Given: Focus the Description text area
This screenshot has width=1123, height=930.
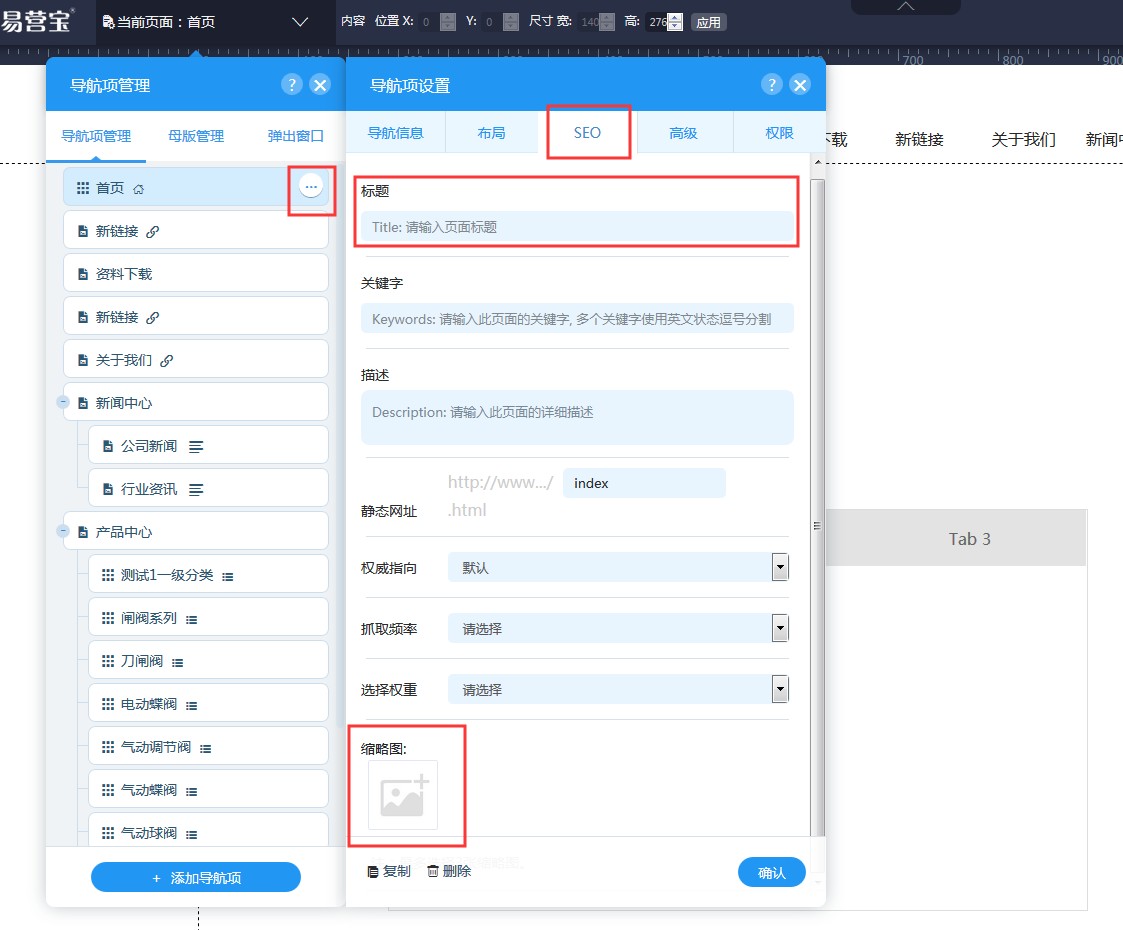Looking at the screenshot, I should tap(577, 417).
